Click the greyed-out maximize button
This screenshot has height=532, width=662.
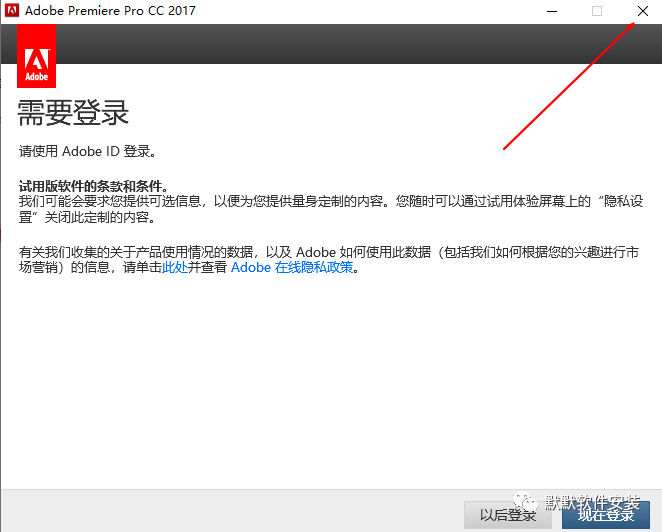597,11
